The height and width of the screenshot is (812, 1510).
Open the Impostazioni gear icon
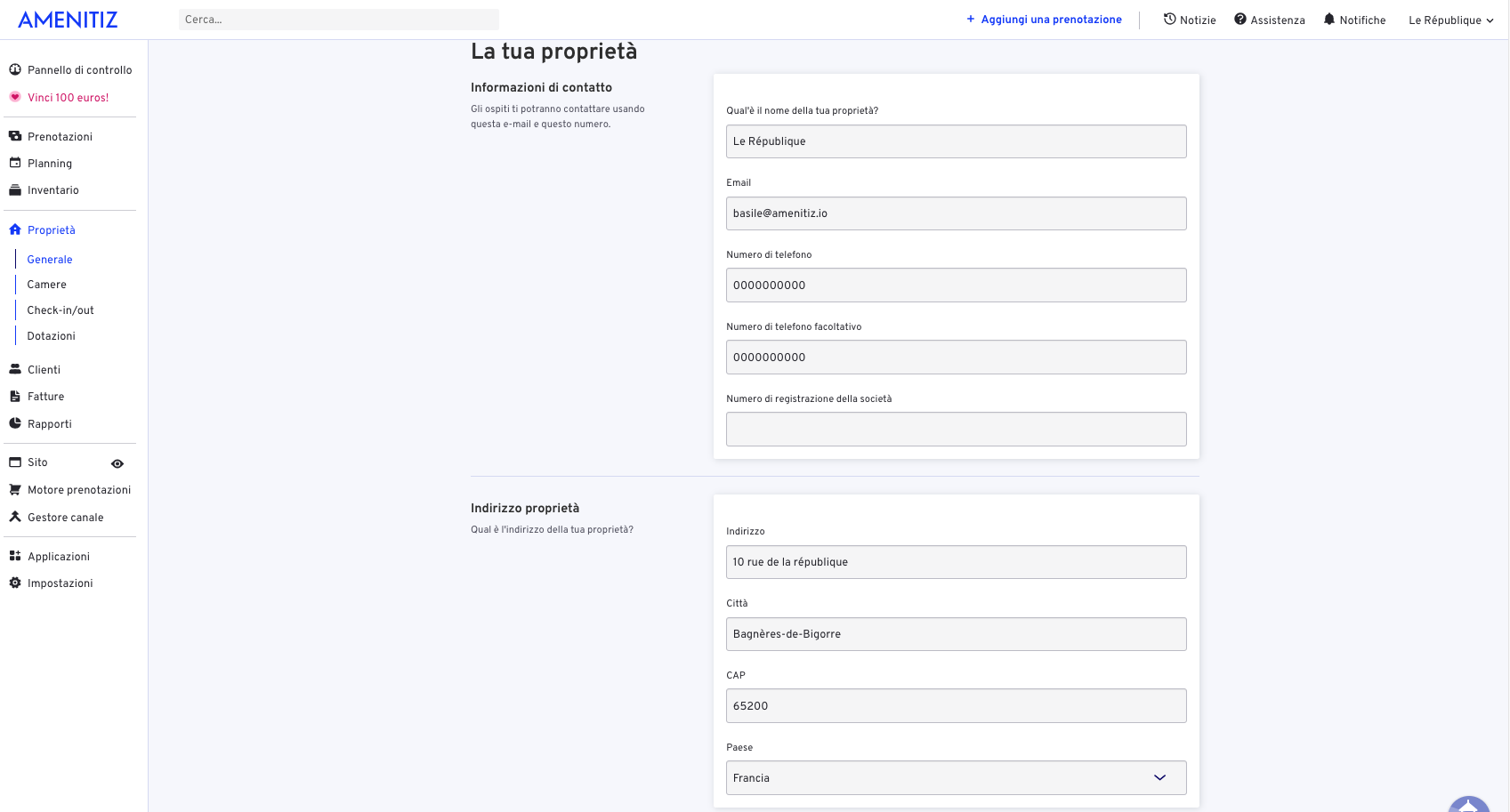coord(15,583)
